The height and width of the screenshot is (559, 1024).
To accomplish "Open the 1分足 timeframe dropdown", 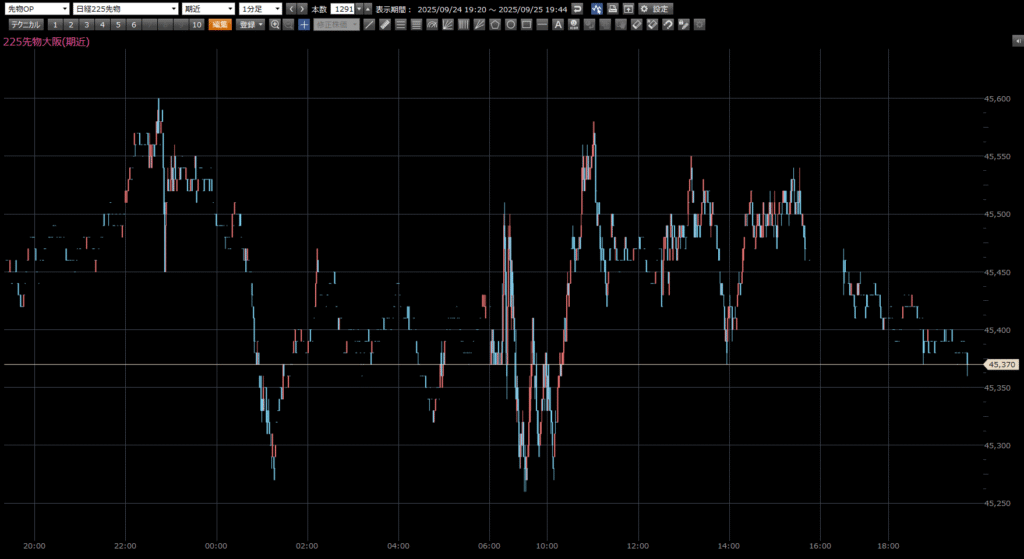I will pyautogui.click(x=260, y=9).
